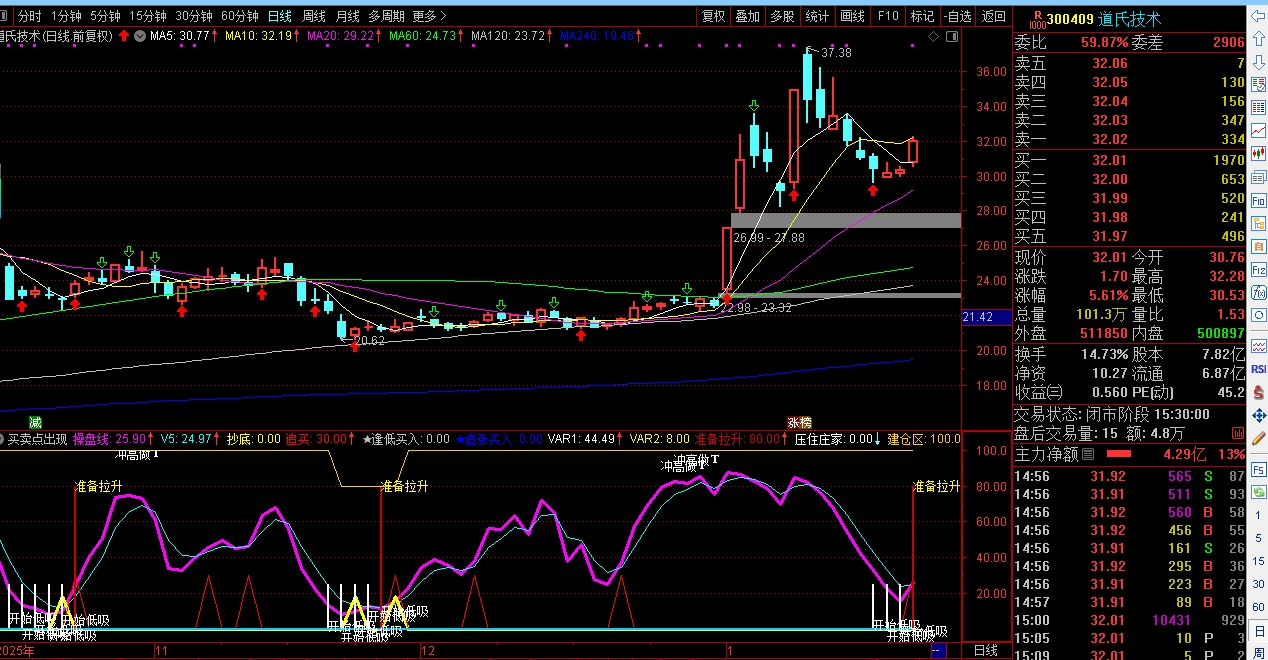Click the tree structure icon in sidebar

point(1258,223)
